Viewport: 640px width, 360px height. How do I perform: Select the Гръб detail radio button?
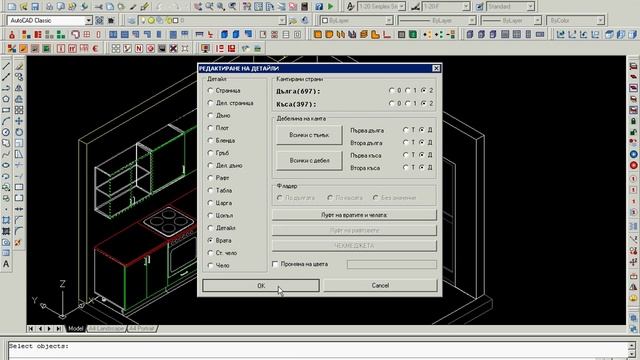(x=210, y=153)
